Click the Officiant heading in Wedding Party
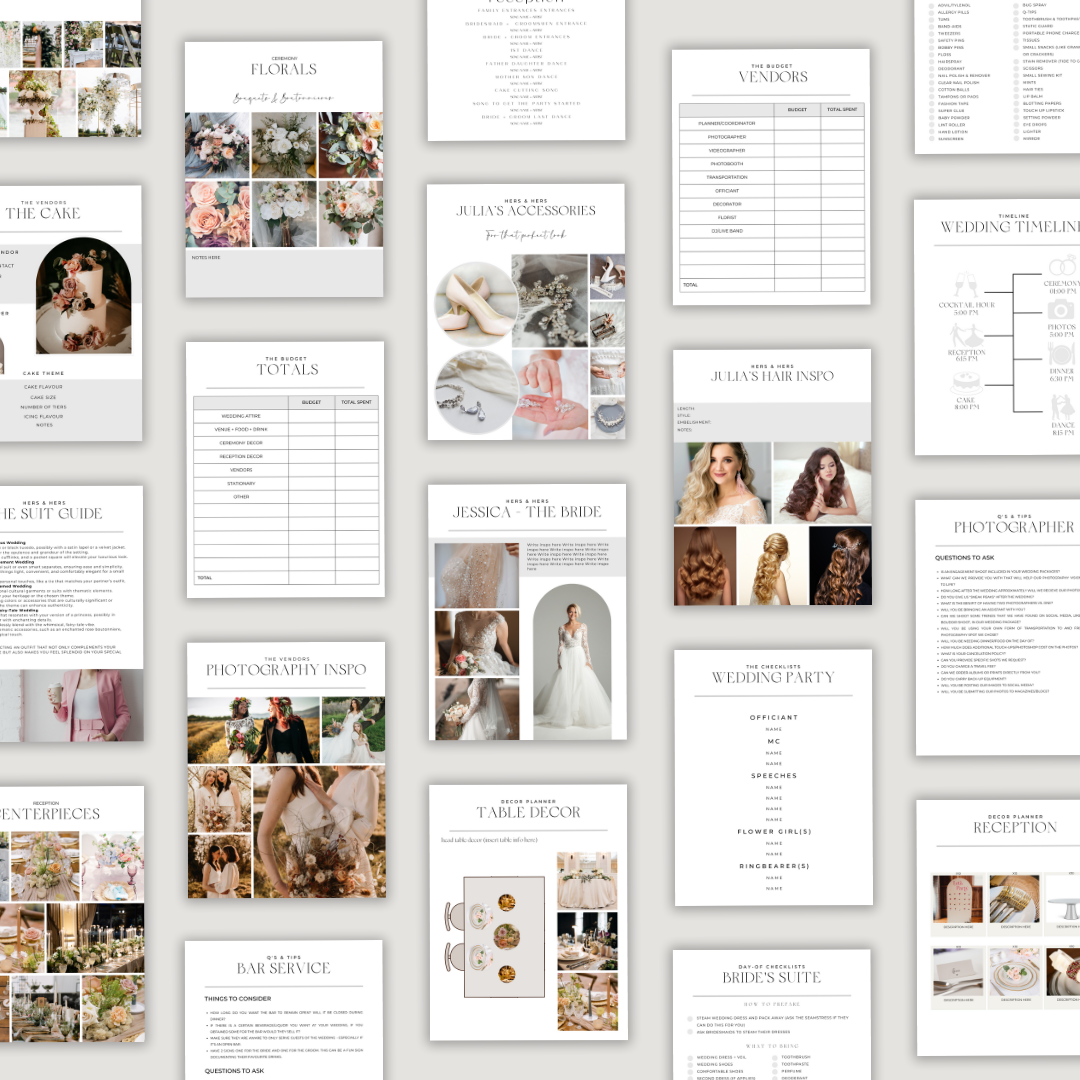Viewport: 1080px width, 1080px height. pyautogui.click(x=774, y=717)
